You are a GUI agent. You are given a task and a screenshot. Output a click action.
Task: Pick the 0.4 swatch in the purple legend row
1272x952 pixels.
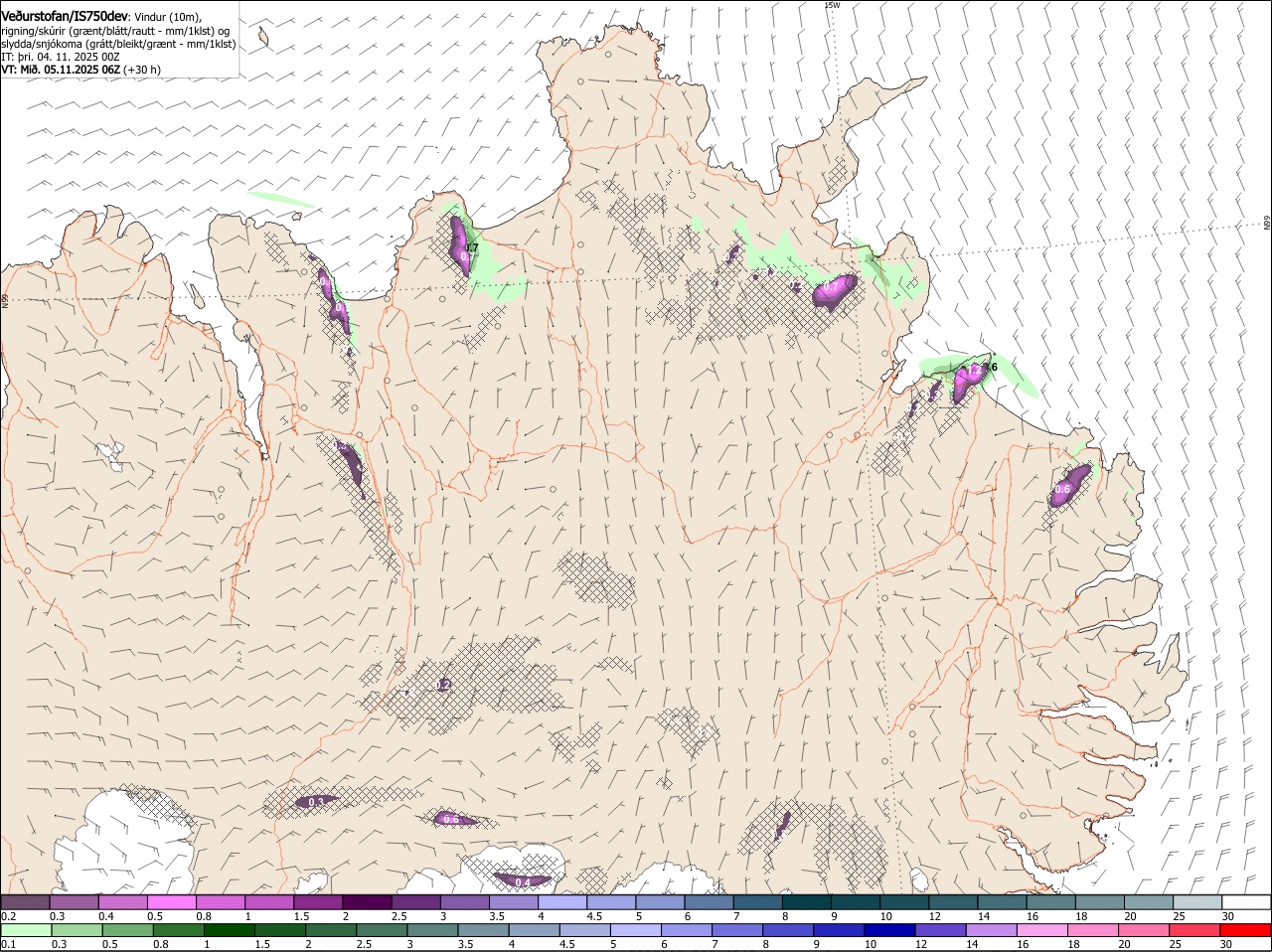click(123, 901)
